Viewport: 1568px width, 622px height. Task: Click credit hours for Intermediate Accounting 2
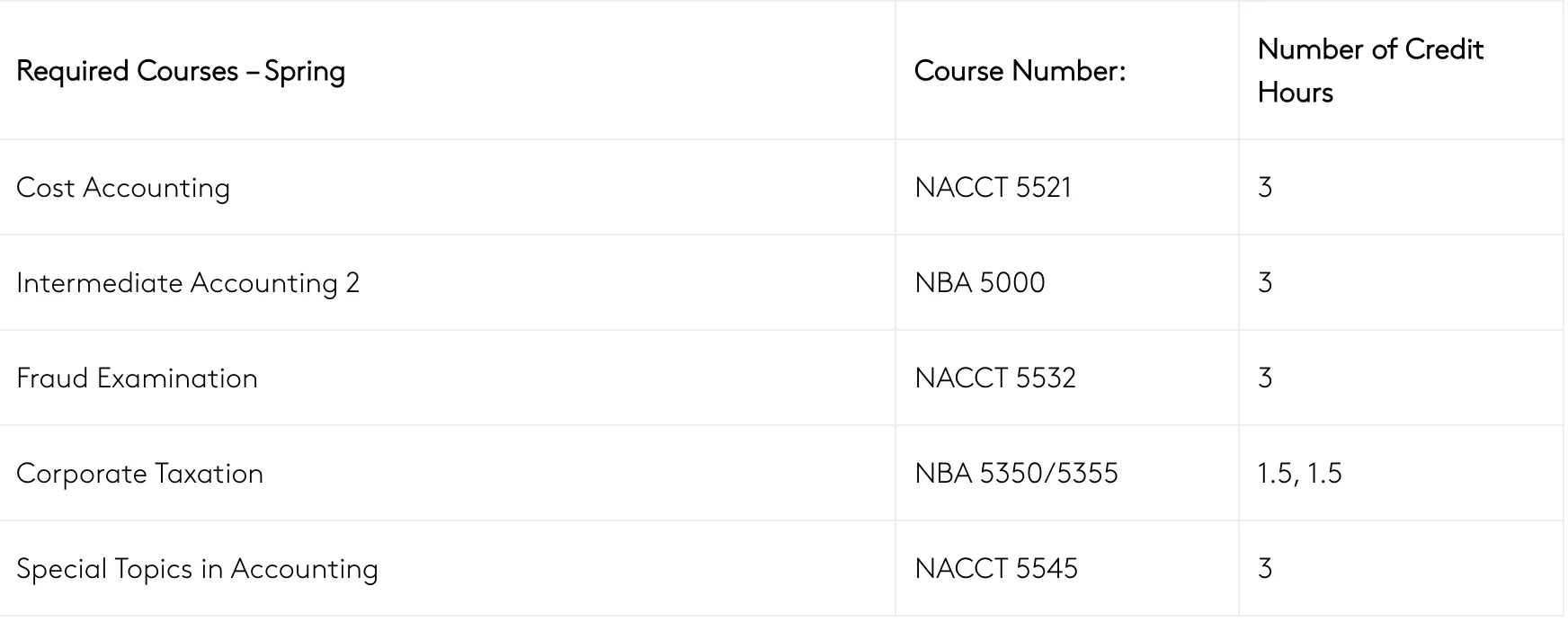coord(1265,283)
